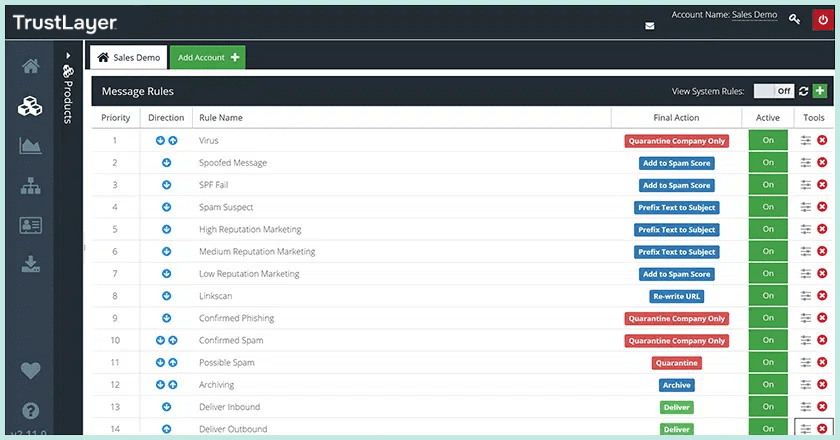This screenshot has width=840, height=440.
Task: Click the mail envelope icon in header
Action: 649,26
